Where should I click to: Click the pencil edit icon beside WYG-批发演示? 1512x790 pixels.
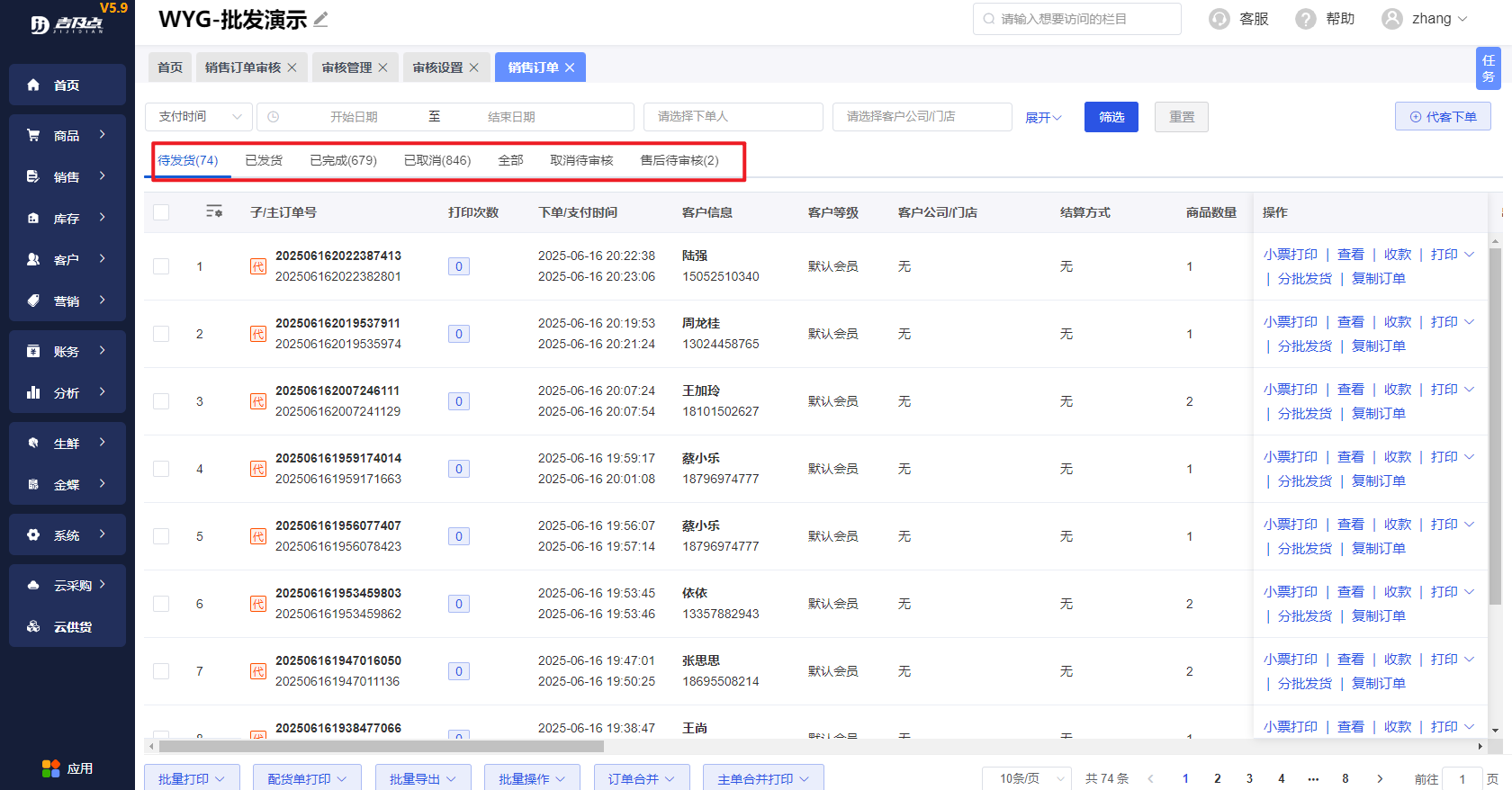(x=321, y=19)
